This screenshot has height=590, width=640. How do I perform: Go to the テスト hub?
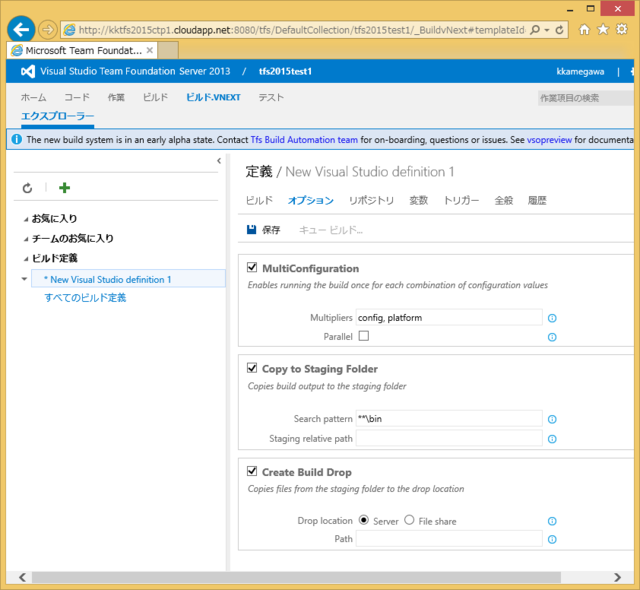pos(271,98)
